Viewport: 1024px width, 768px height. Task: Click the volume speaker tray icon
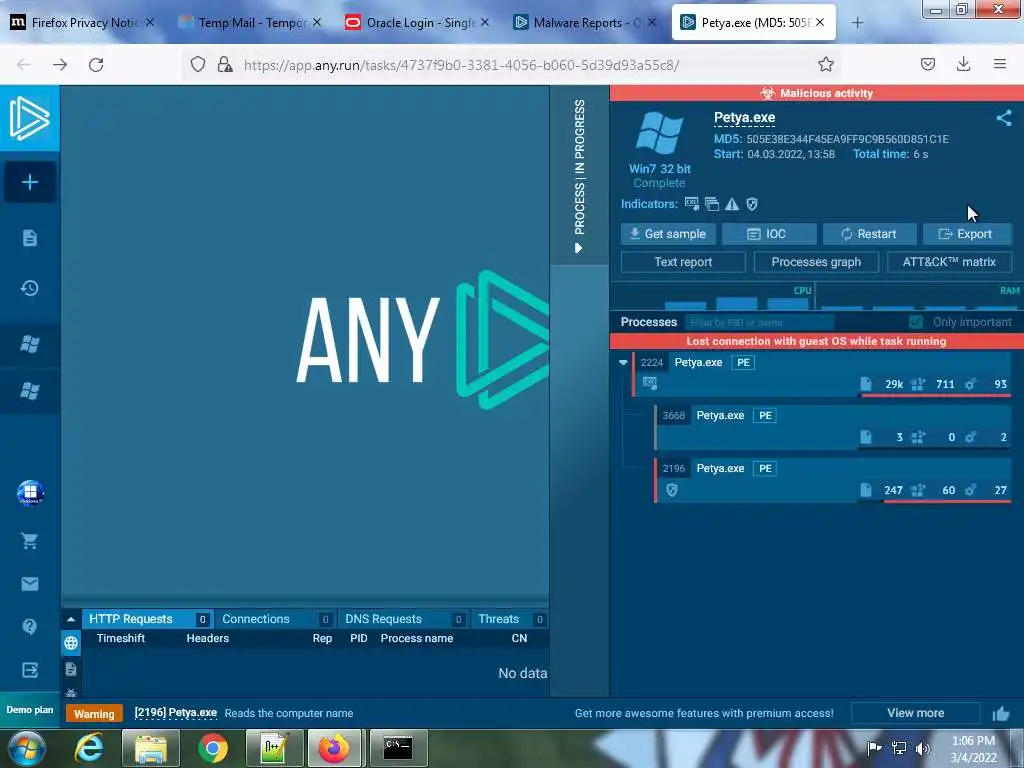pyautogui.click(x=922, y=748)
